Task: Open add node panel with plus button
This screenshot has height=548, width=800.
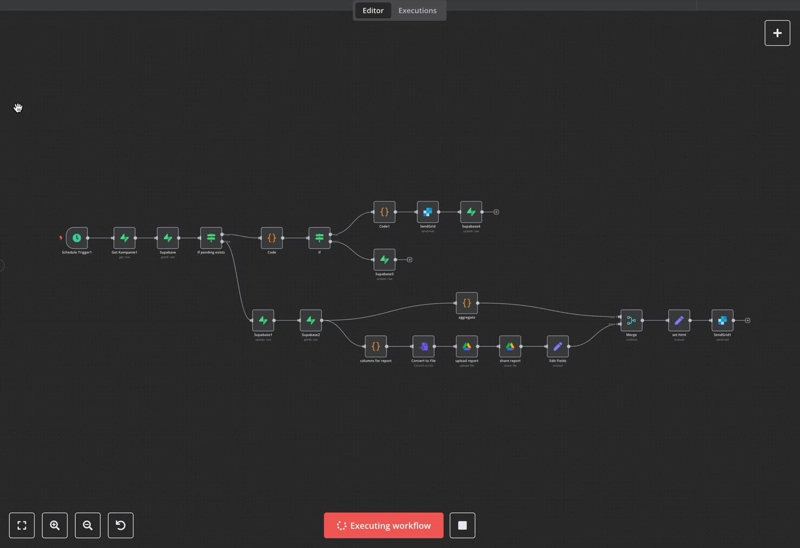Action: tap(777, 33)
